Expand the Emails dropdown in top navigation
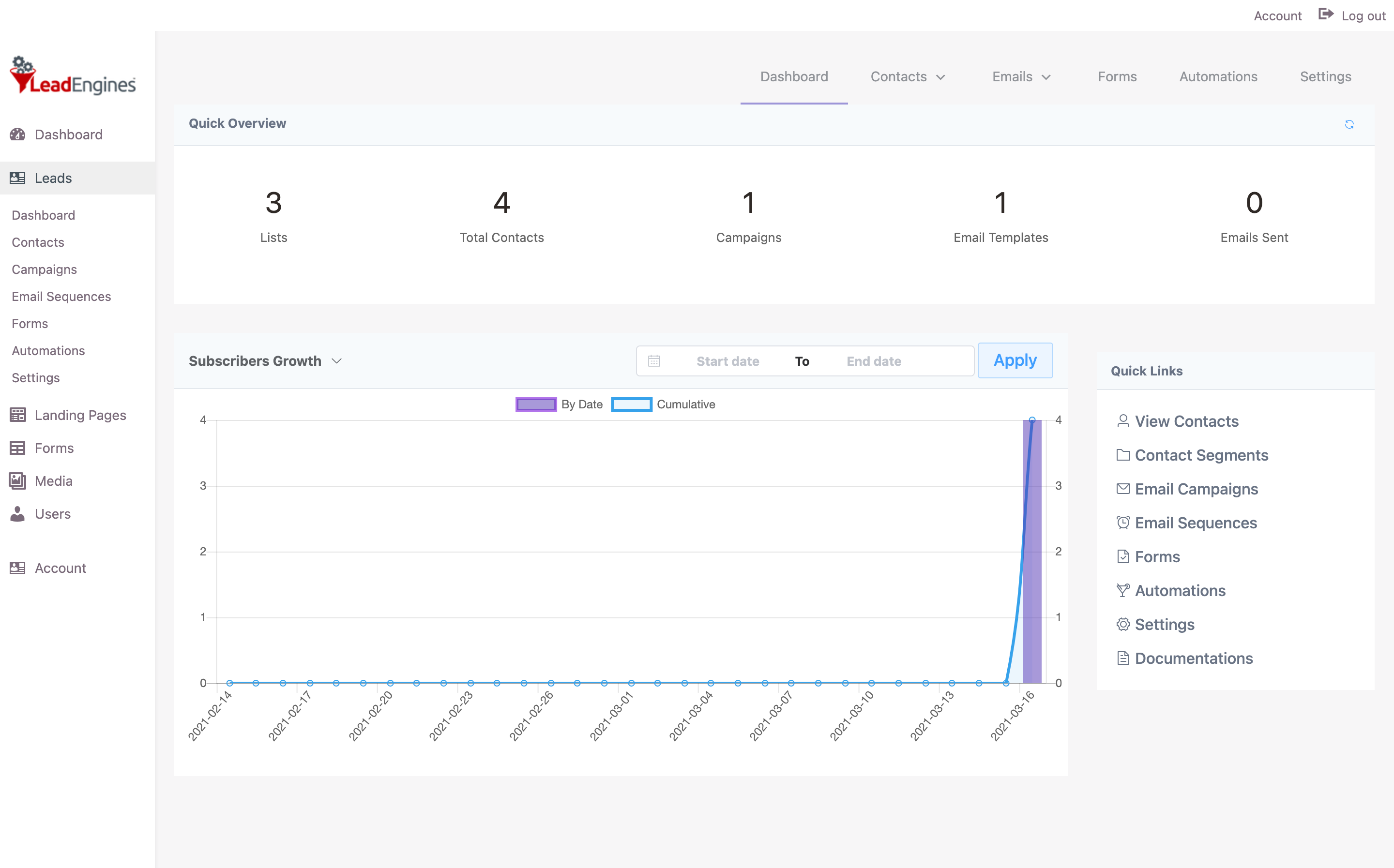1394x868 pixels. point(1021,76)
